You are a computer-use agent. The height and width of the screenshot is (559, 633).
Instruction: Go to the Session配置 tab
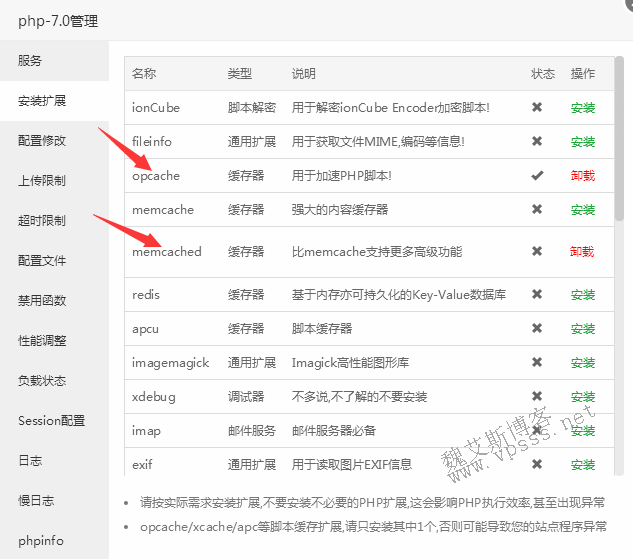pos(51,420)
